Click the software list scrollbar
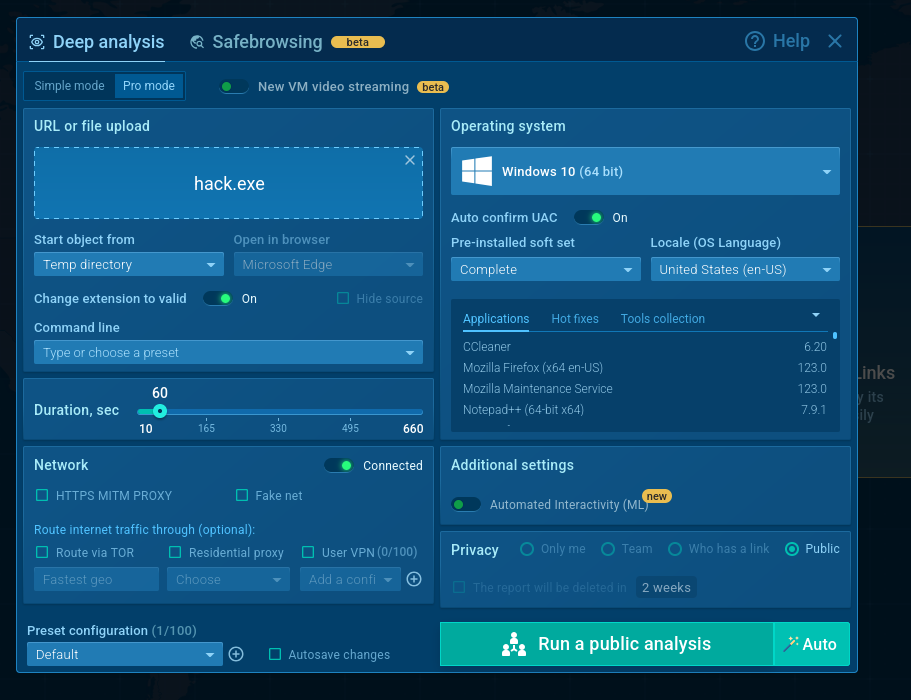 tap(835, 335)
